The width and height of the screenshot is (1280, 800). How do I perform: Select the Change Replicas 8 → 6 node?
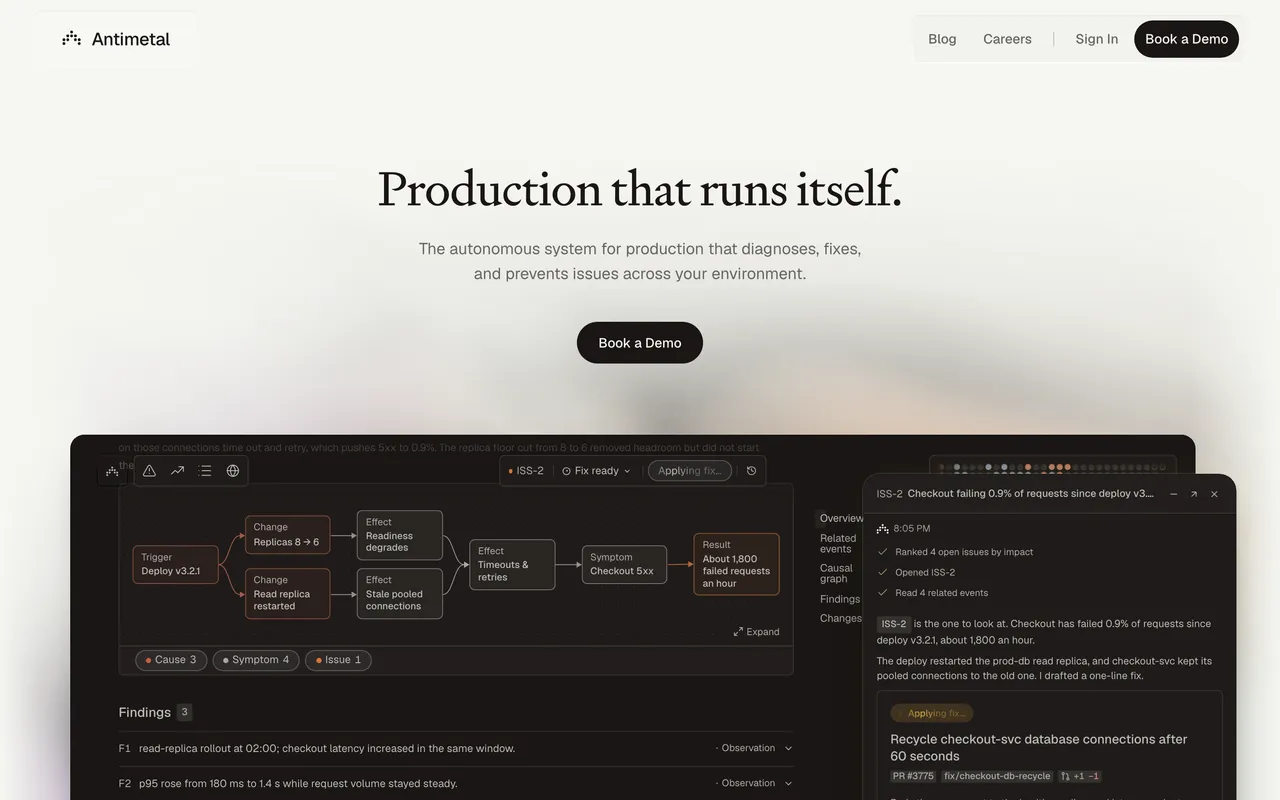287,535
